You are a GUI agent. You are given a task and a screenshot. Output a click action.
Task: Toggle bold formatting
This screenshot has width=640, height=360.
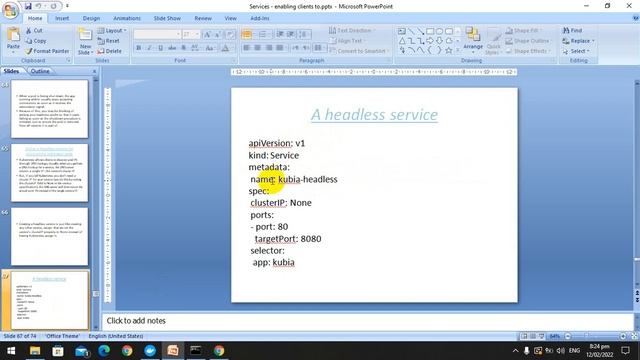point(138,48)
